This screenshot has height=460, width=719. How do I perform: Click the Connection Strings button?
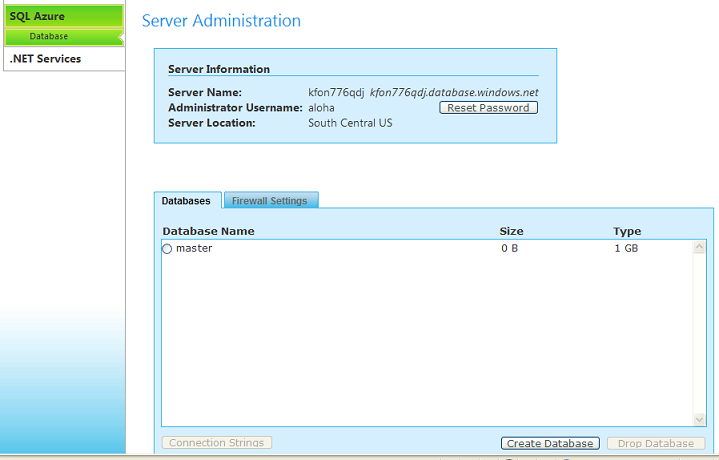pyautogui.click(x=217, y=443)
